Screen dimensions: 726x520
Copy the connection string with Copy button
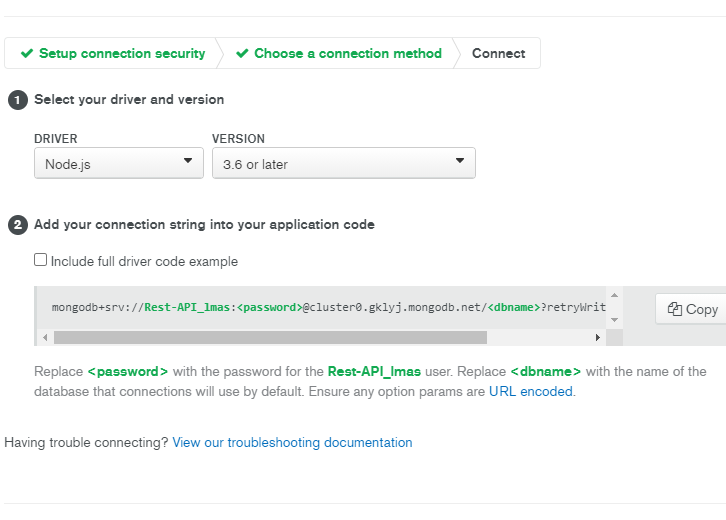692,309
